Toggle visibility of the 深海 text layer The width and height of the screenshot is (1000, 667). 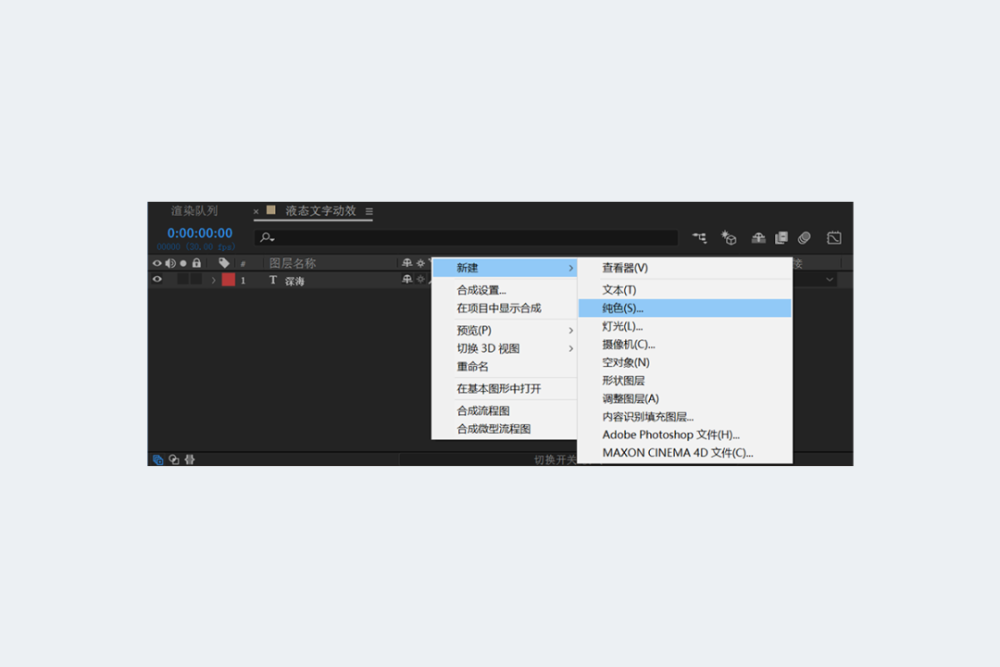[x=157, y=281]
